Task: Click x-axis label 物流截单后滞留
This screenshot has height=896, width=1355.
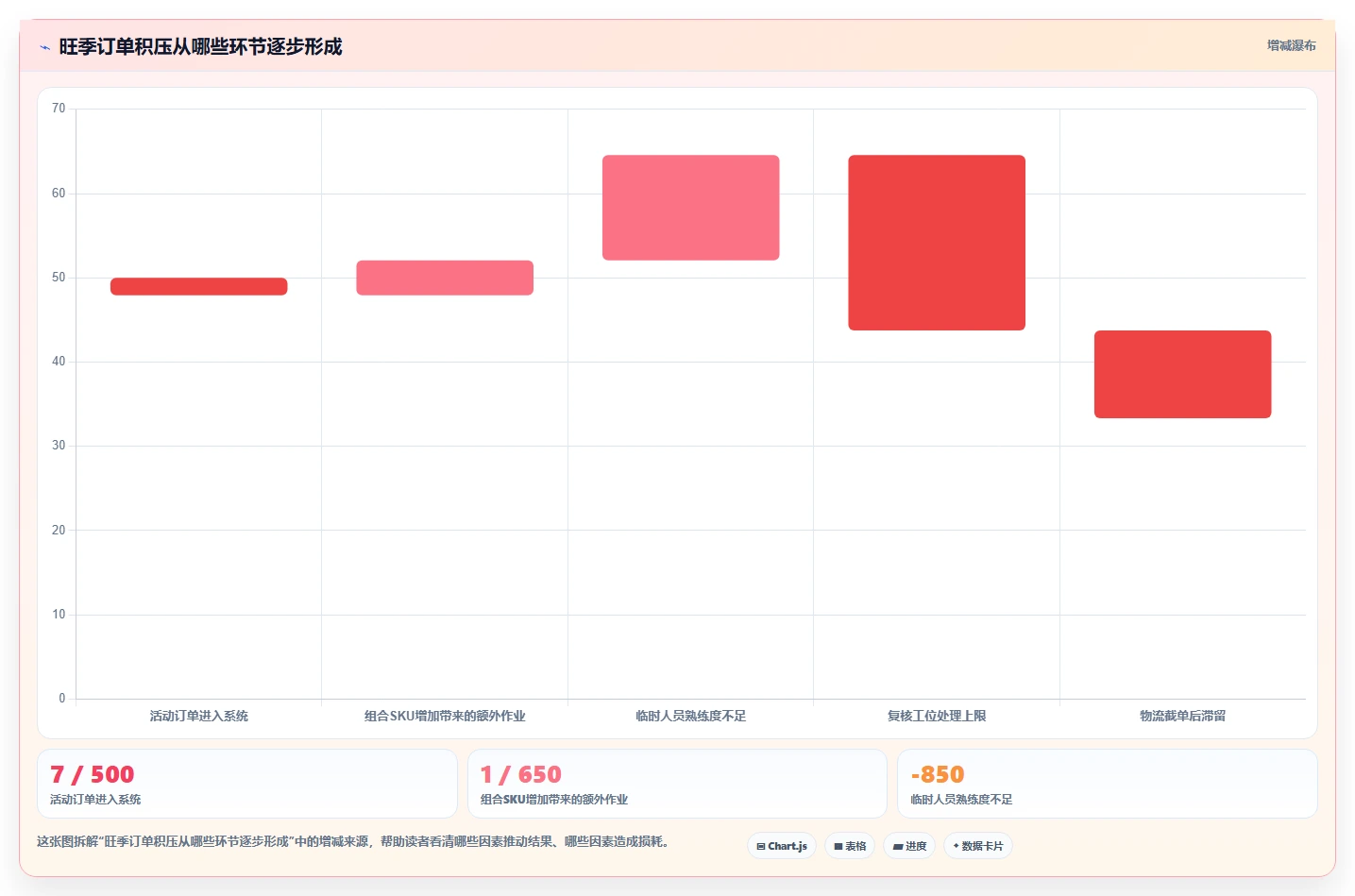Action: 1183,716
